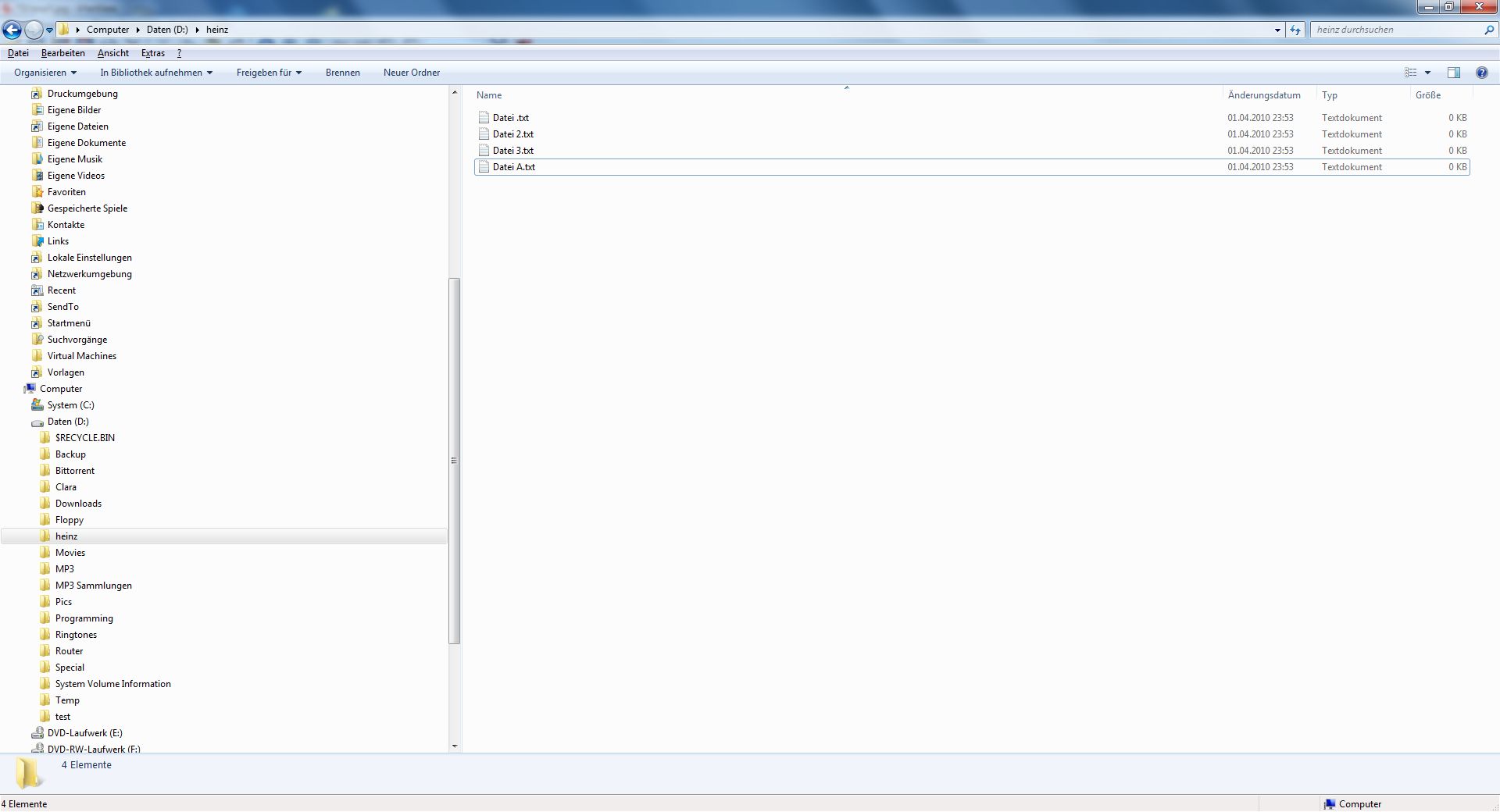This screenshot has height=812, width=1500.
Task: Click the change view icon
Action: [x=1411, y=73]
